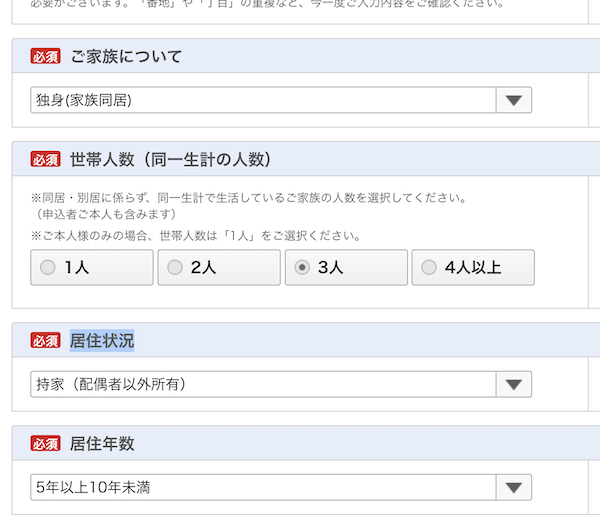Viewport: 600px width, 522px height.
Task: Click the 居住年数 section heading
Action: 102,444
